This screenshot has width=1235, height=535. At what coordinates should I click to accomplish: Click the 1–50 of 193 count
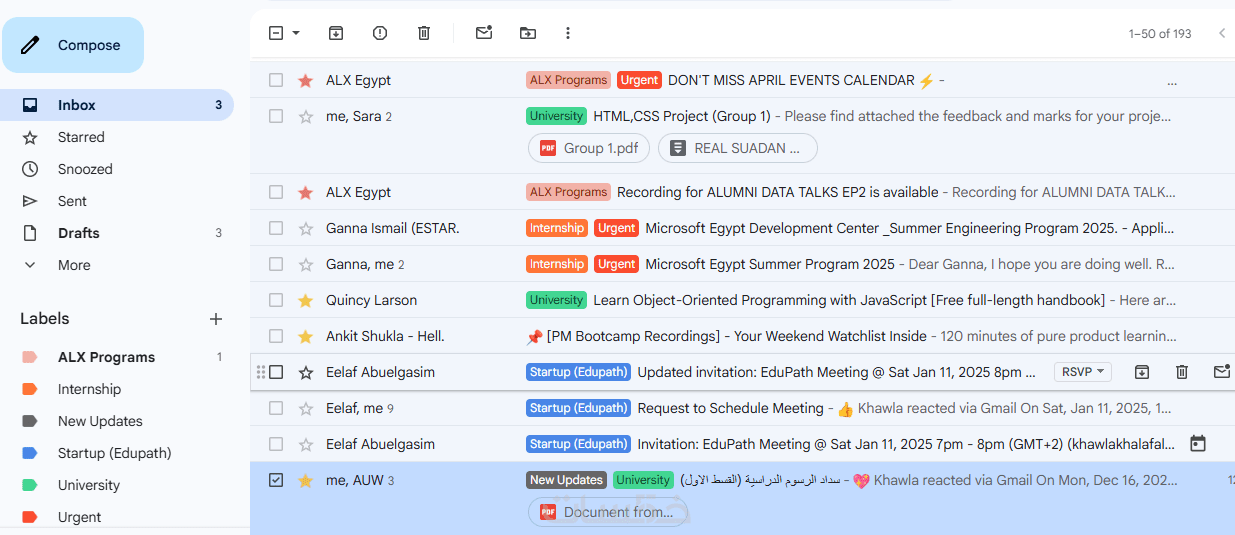1160,33
